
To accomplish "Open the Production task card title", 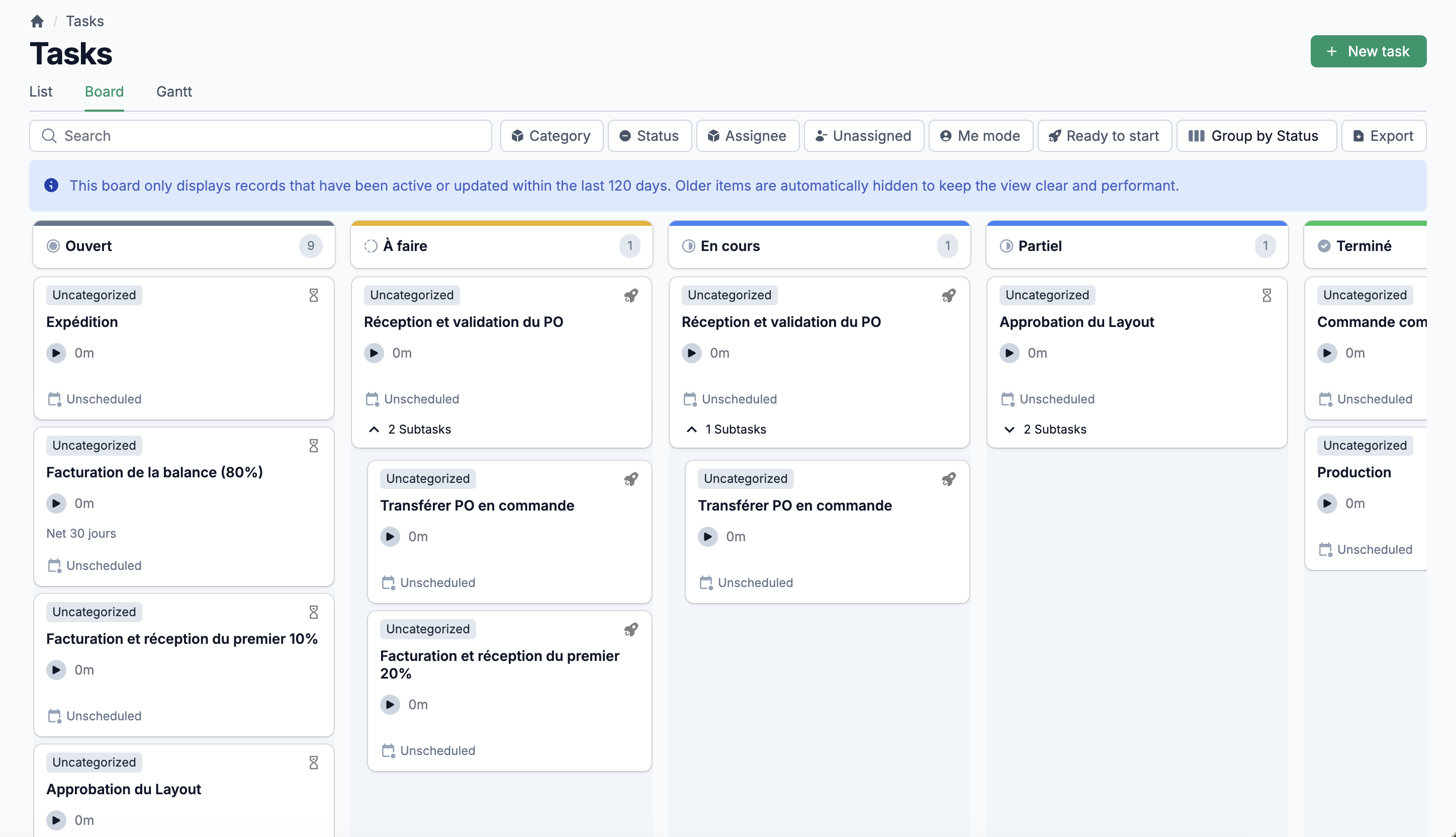I will 1354,472.
